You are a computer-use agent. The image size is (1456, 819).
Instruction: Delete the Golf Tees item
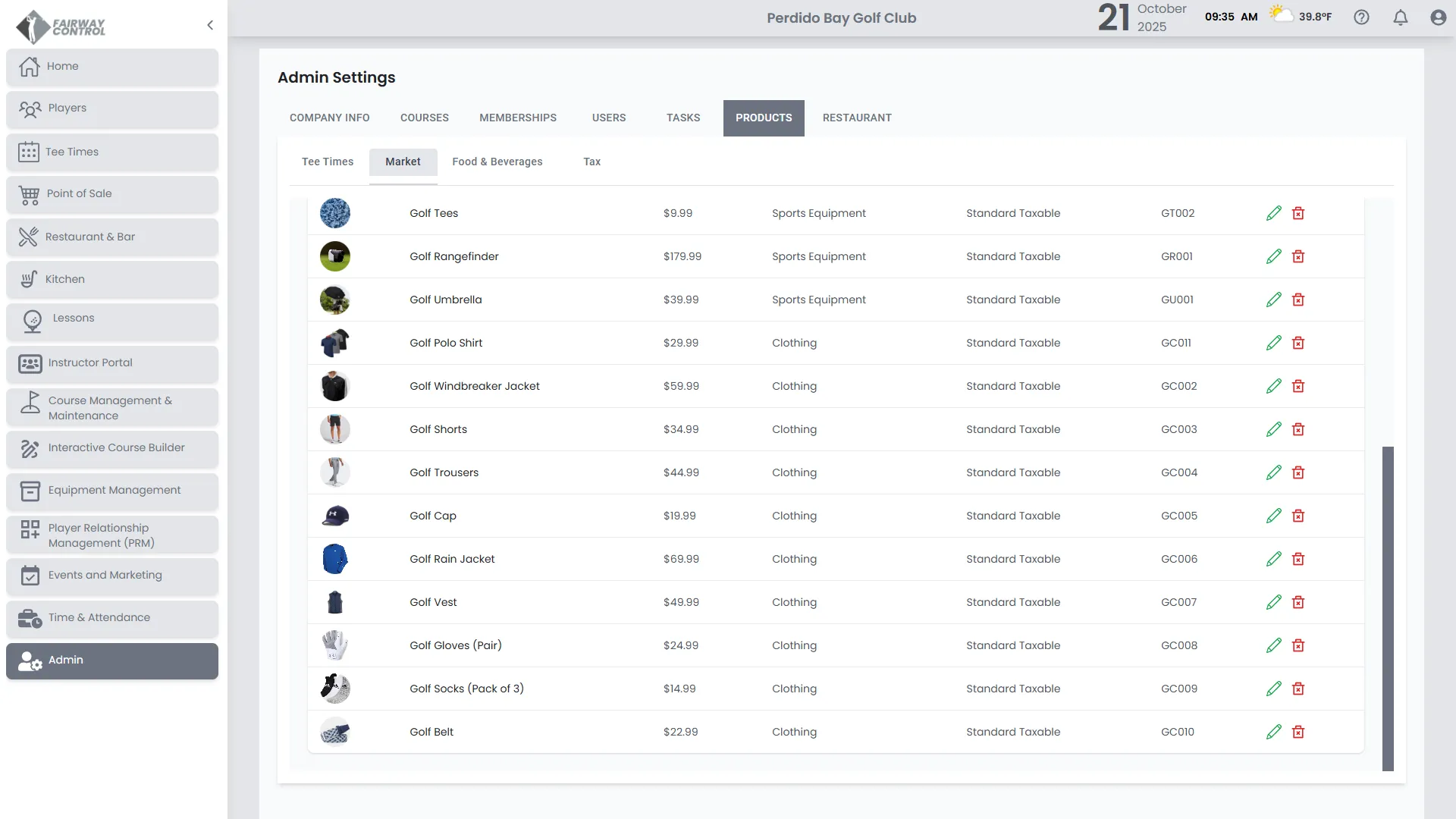click(1298, 213)
